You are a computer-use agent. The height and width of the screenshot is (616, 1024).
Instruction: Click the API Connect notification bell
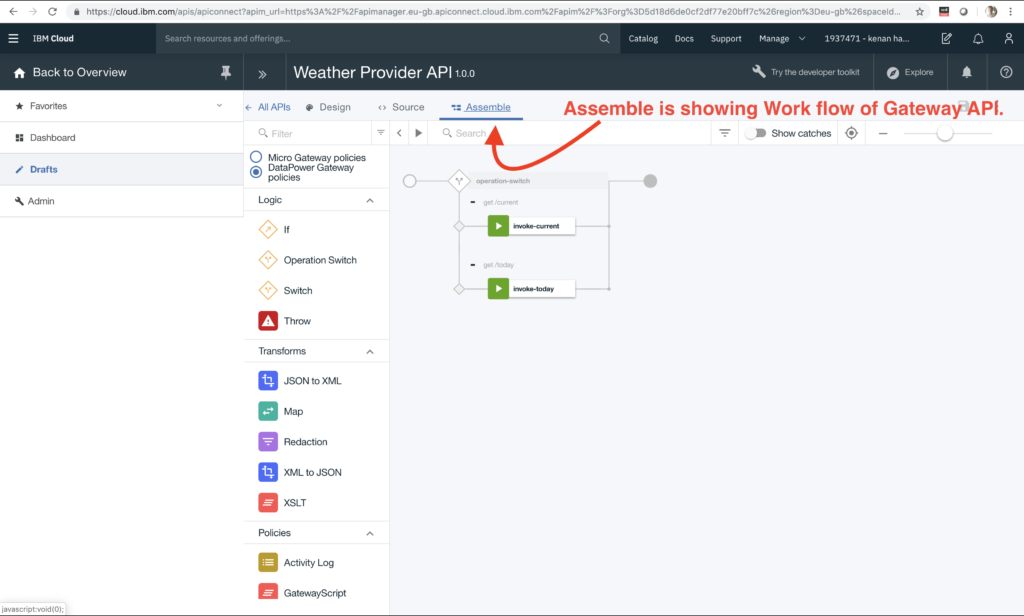[967, 73]
